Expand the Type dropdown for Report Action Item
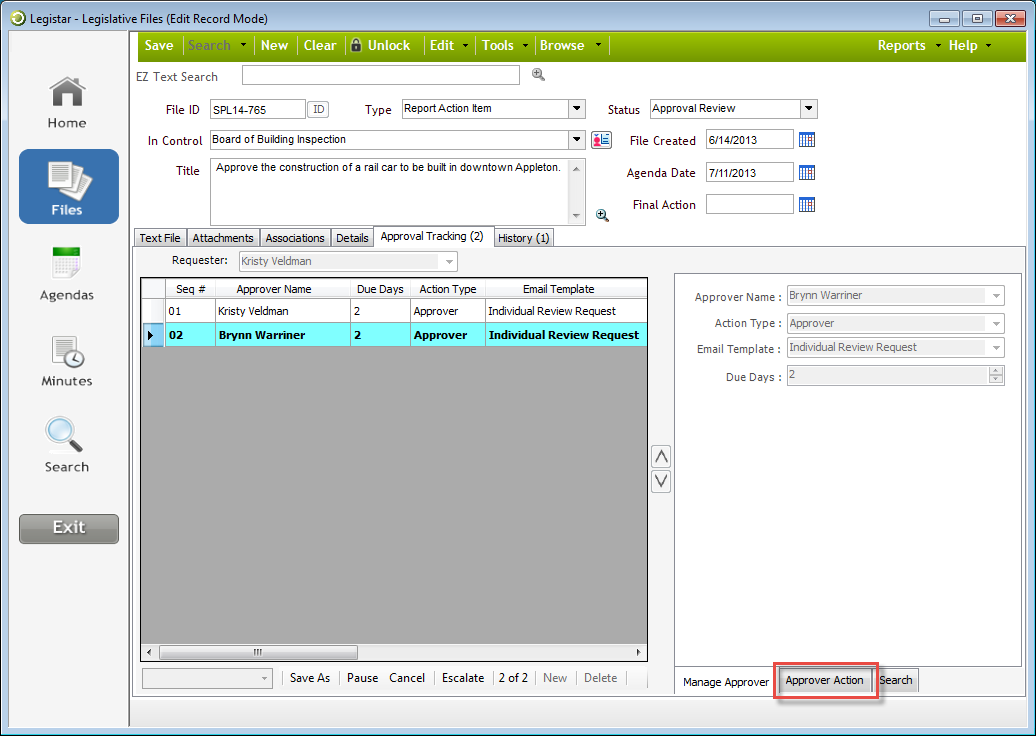The image size is (1036, 736). click(x=578, y=108)
